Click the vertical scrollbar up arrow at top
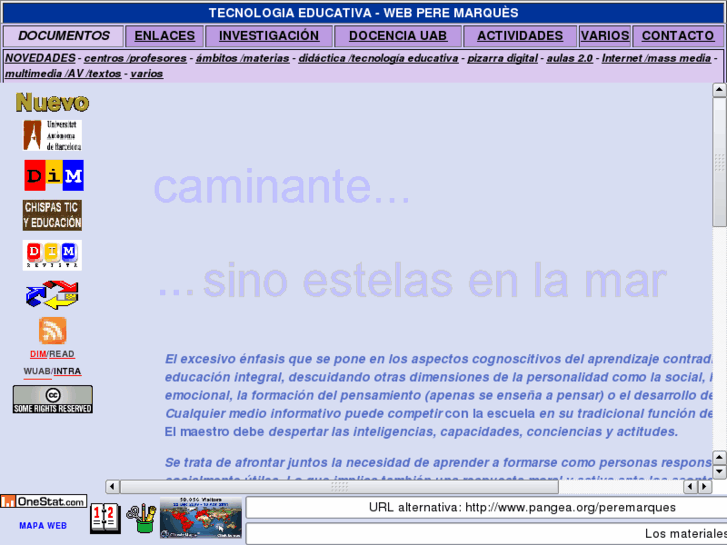The width and height of the screenshot is (727, 545). point(719,90)
